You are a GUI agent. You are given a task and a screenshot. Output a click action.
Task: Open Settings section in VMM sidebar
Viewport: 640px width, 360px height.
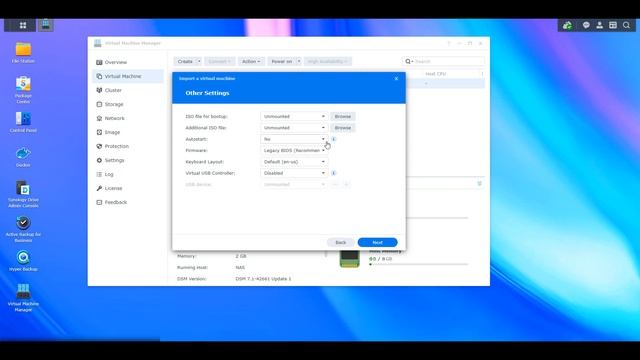tap(128, 160)
